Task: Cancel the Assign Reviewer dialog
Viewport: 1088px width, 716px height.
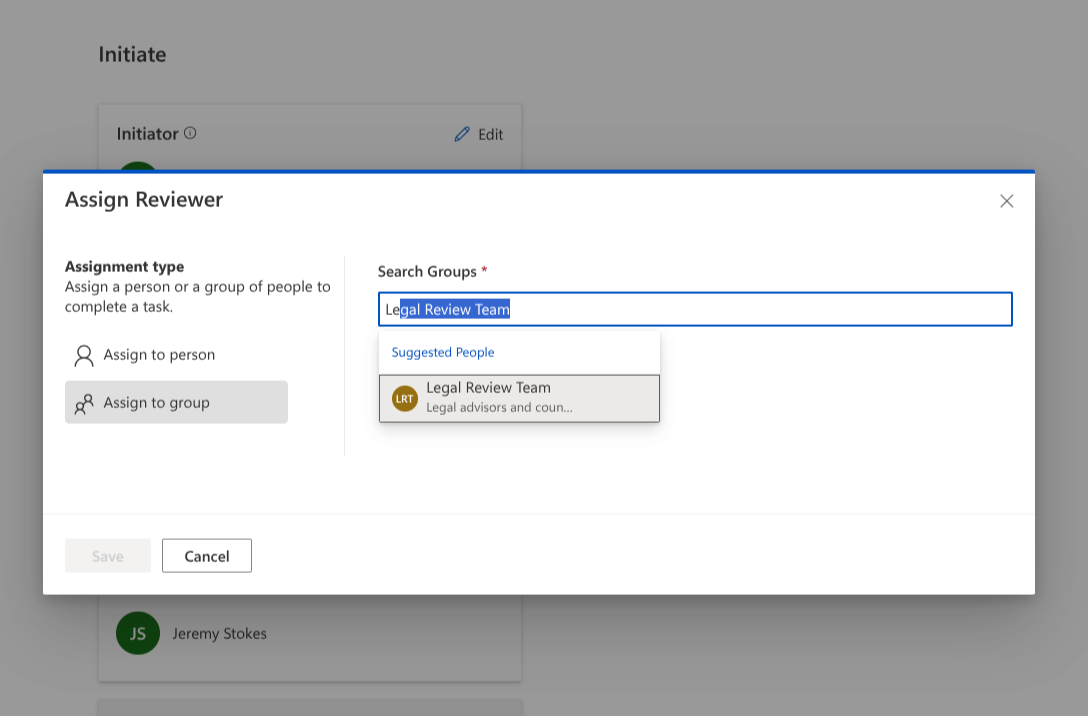Action: coord(206,555)
